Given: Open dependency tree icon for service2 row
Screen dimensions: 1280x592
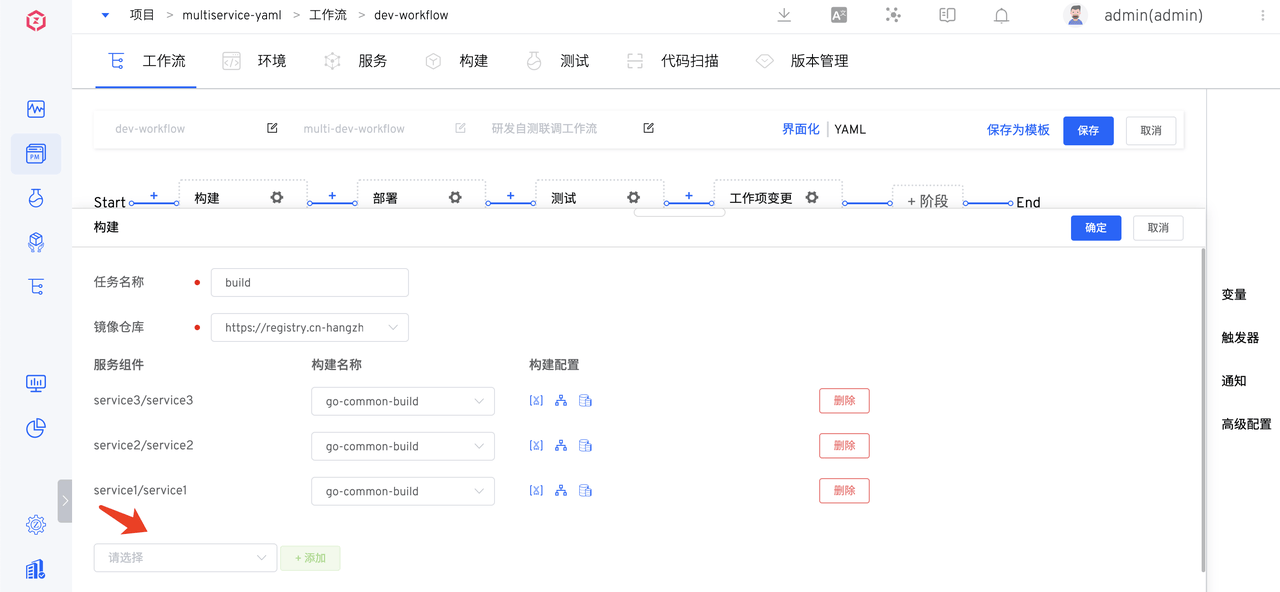Looking at the screenshot, I should click(561, 445).
